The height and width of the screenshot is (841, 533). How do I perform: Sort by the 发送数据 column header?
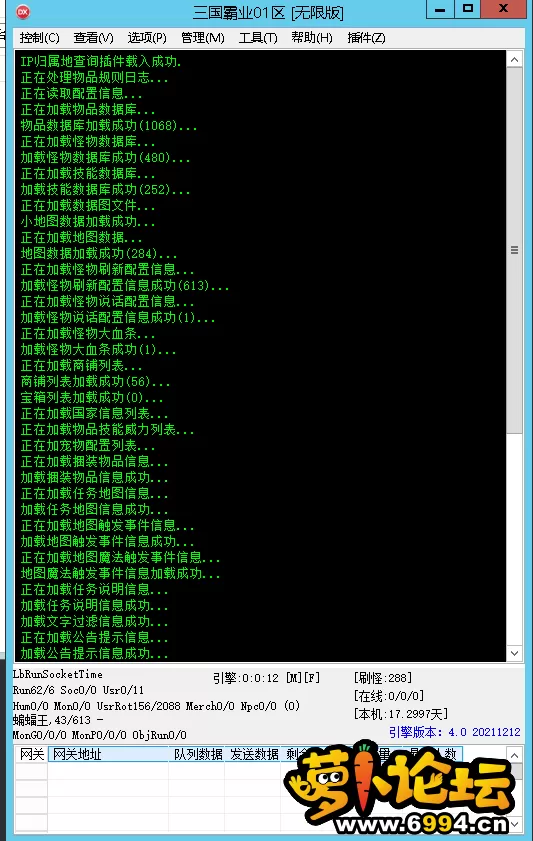pyautogui.click(x=254, y=754)
